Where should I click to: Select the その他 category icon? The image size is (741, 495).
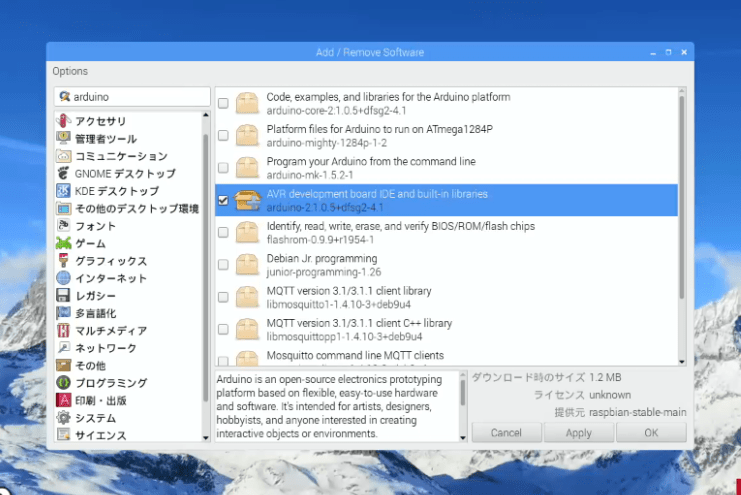[63, 365]
